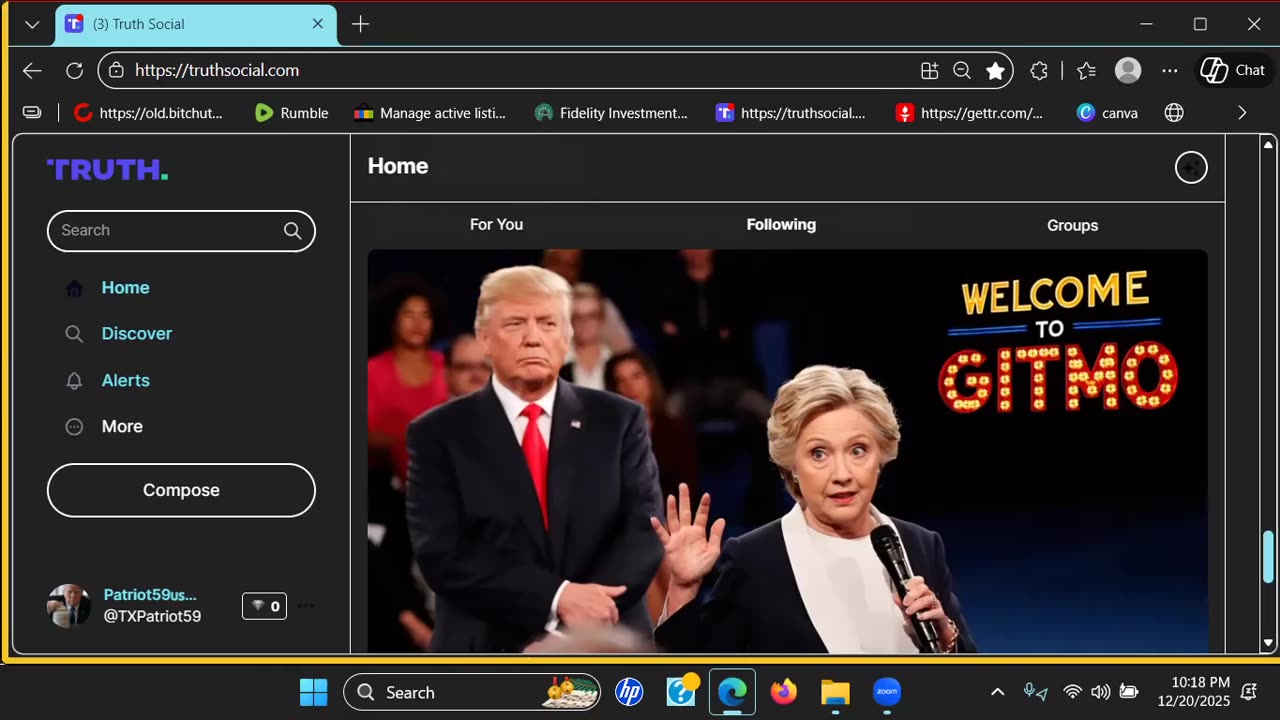Click the globe bookmark icon
The image size is (1280, 720).
tap(1175, 113)
